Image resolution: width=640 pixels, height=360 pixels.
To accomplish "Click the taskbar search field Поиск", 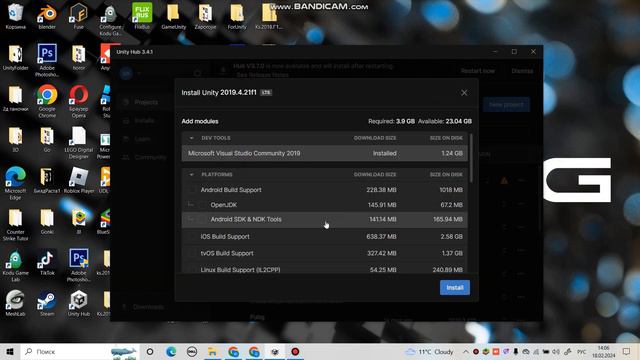I will click(x=80, y=351).
